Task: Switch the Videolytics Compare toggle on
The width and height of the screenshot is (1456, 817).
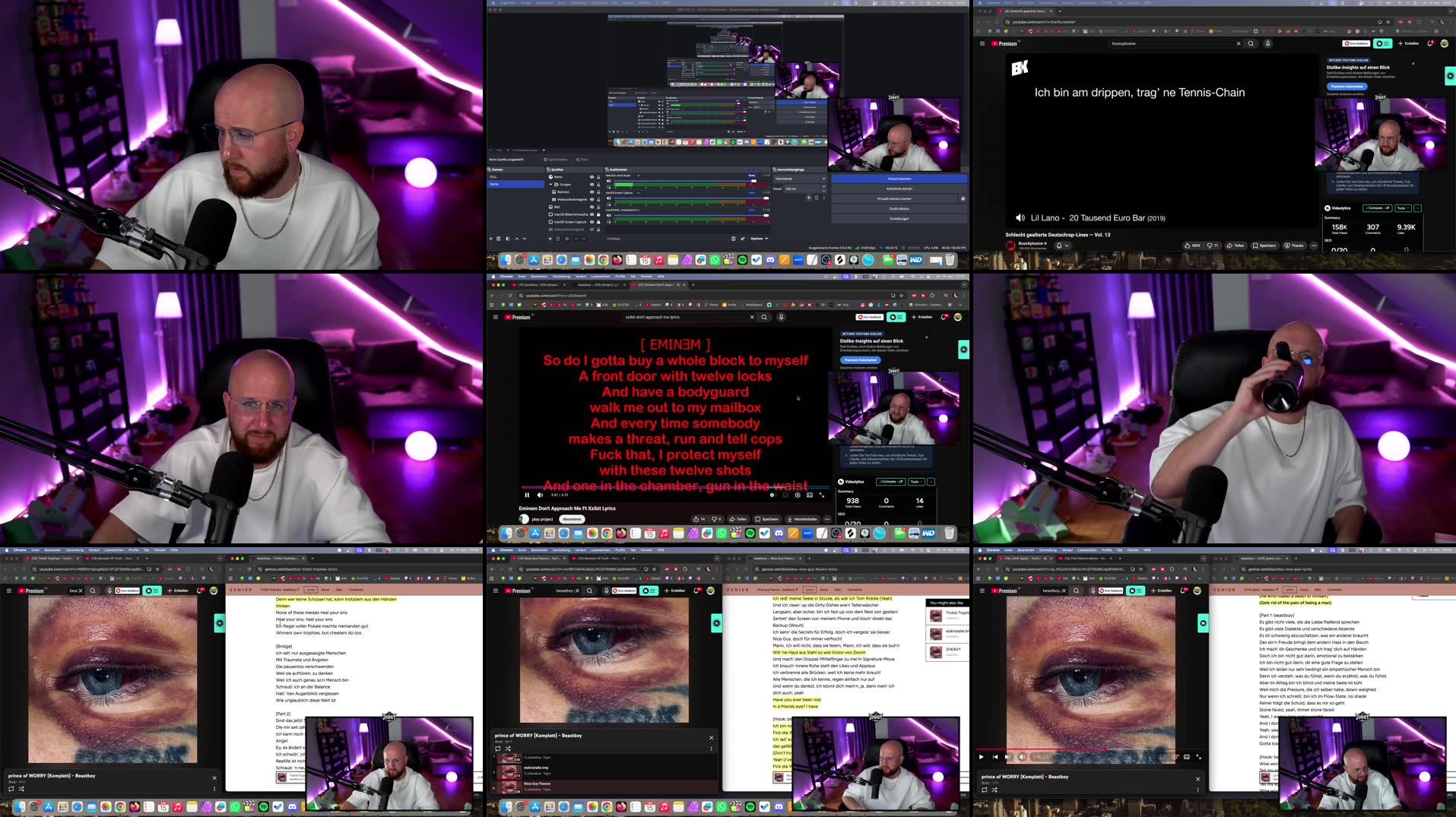Action: point(891,482)
